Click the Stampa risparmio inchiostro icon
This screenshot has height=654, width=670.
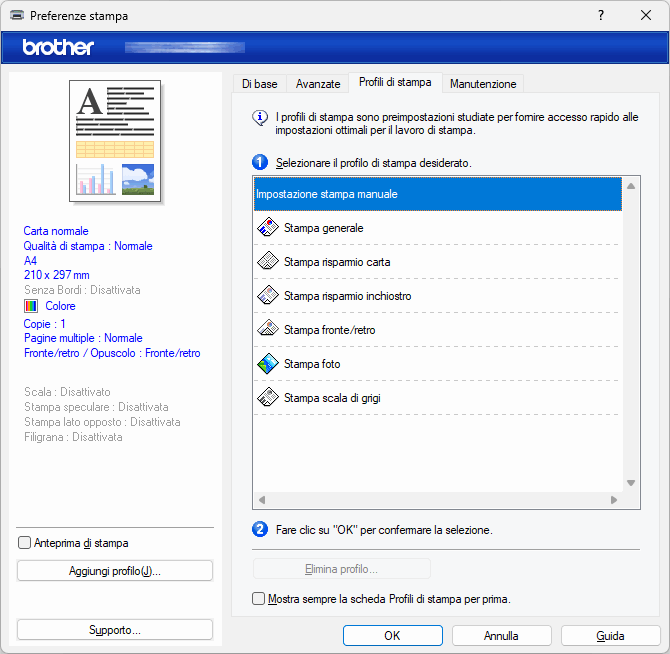click(267, 296)
